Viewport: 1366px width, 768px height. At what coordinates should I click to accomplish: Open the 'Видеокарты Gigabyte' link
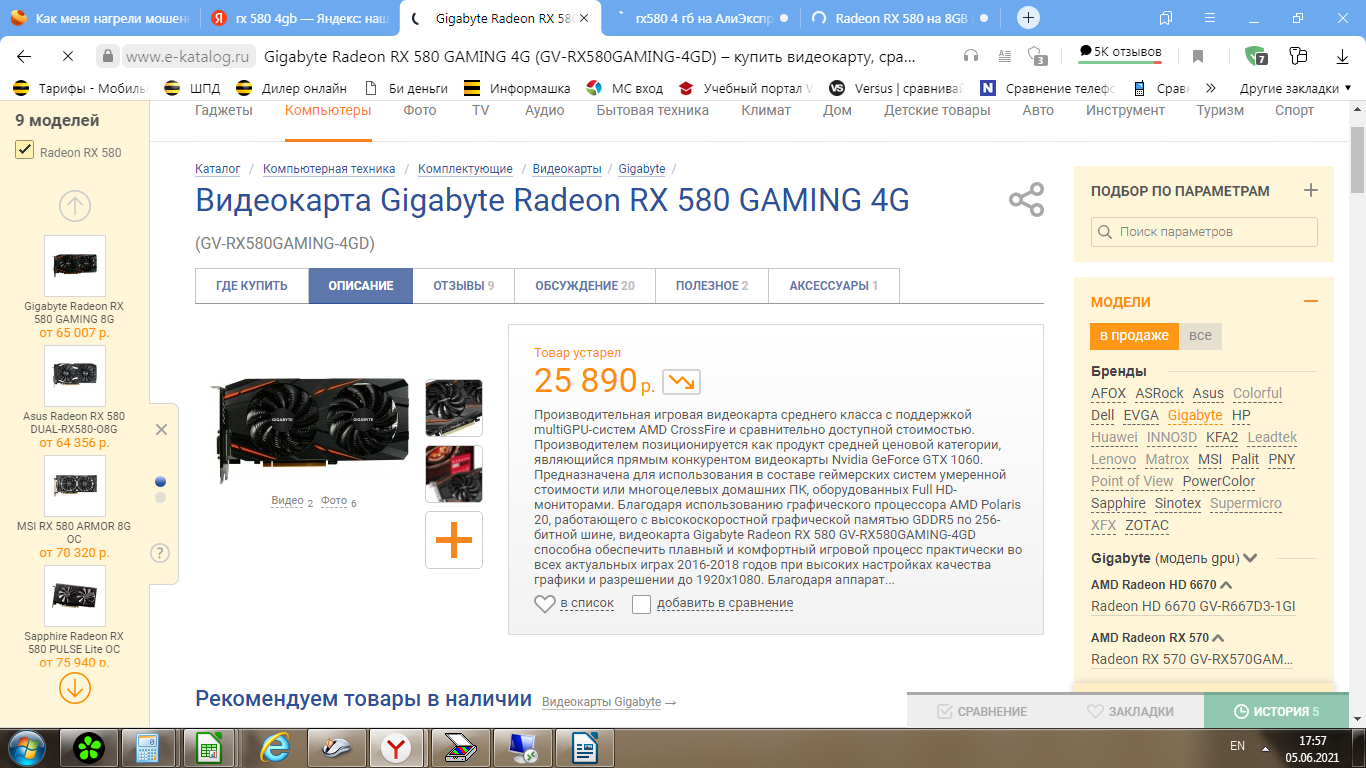pyautogui.click(x=602, y=702)
